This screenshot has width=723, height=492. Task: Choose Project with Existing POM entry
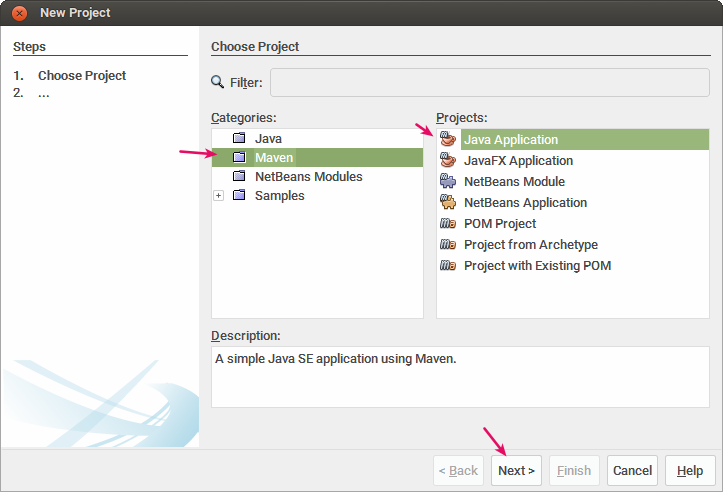(x=538, y=266)
